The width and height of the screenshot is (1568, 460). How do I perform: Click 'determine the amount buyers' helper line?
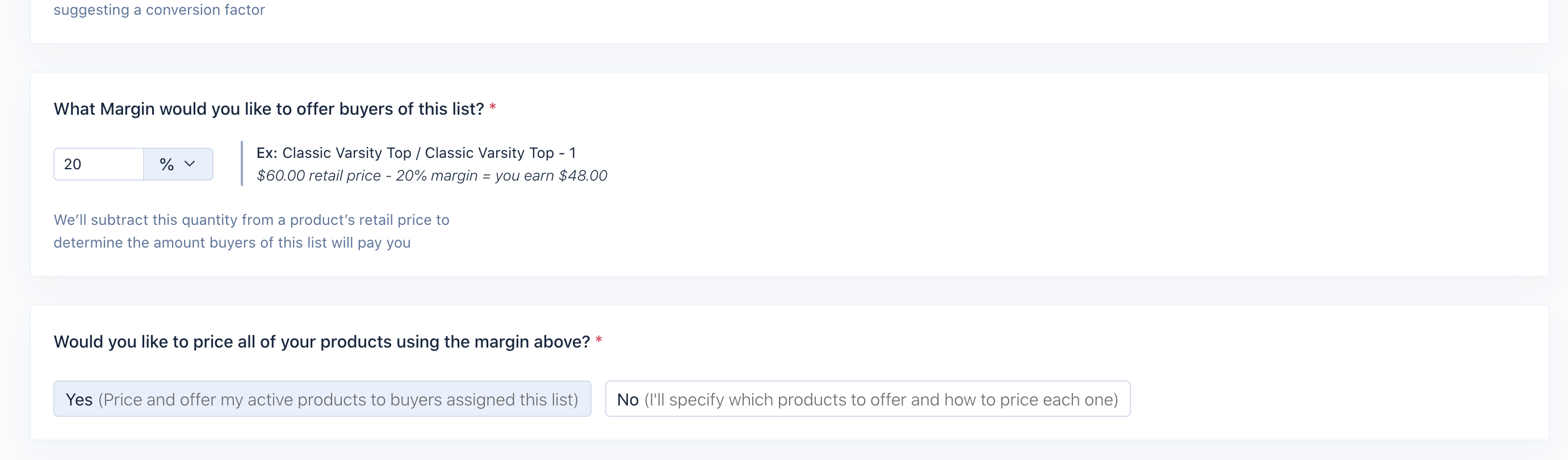point(232,242)
